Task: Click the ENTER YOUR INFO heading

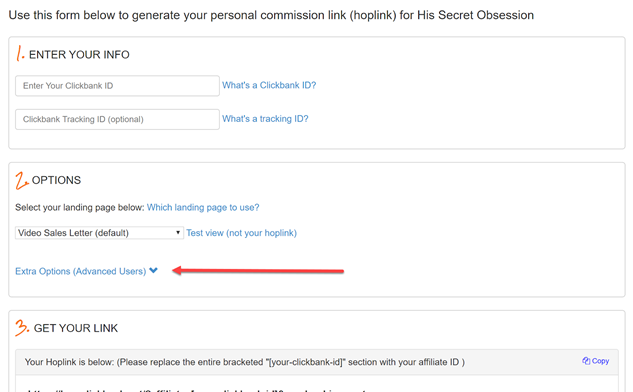Action: point(79,55)
